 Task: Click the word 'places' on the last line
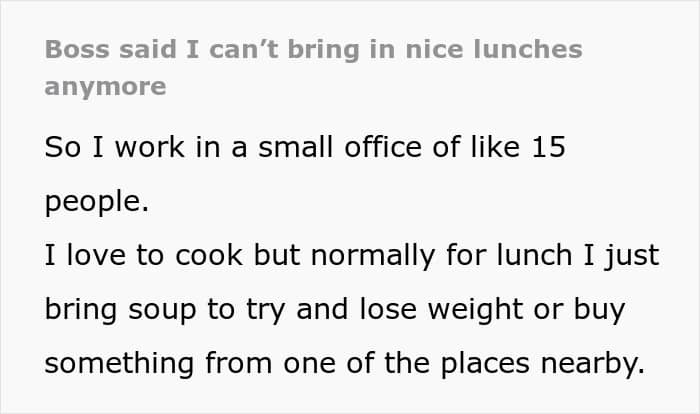485,365
